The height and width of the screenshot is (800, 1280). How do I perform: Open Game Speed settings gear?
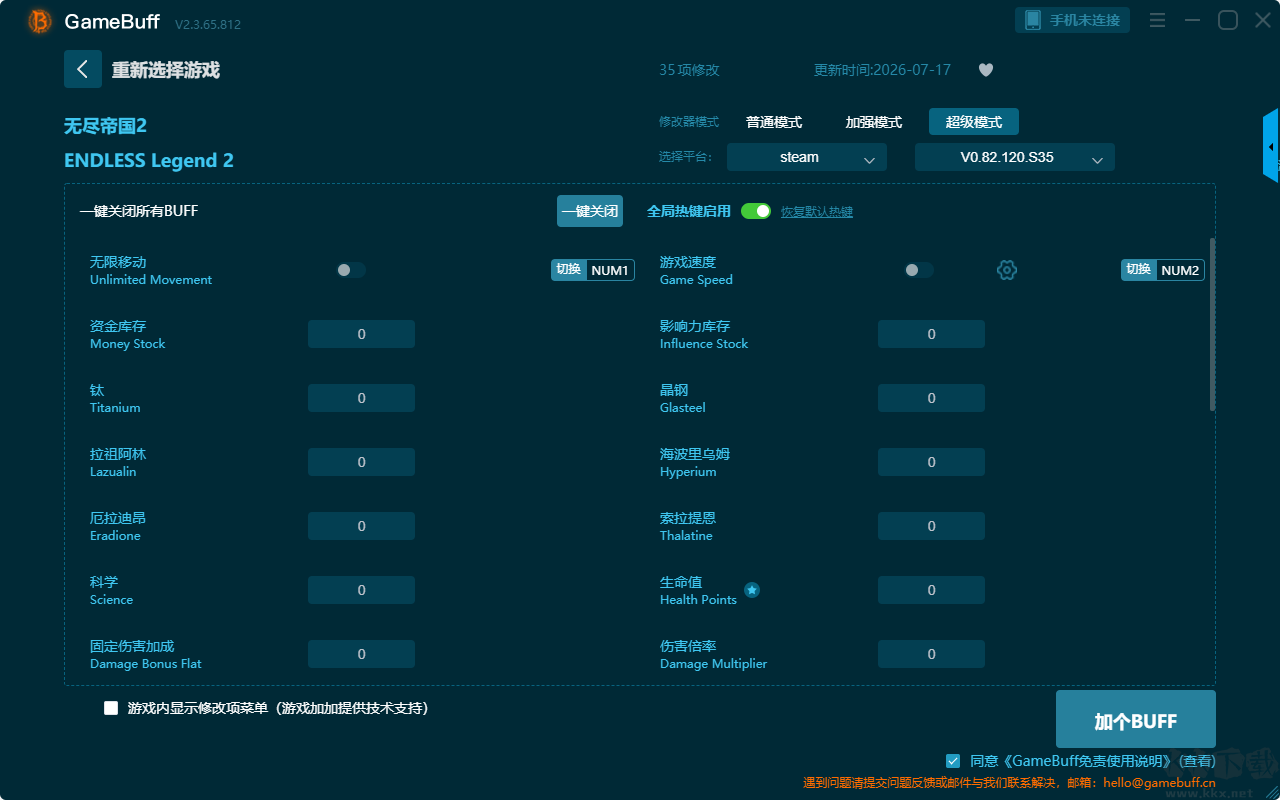1007,270
